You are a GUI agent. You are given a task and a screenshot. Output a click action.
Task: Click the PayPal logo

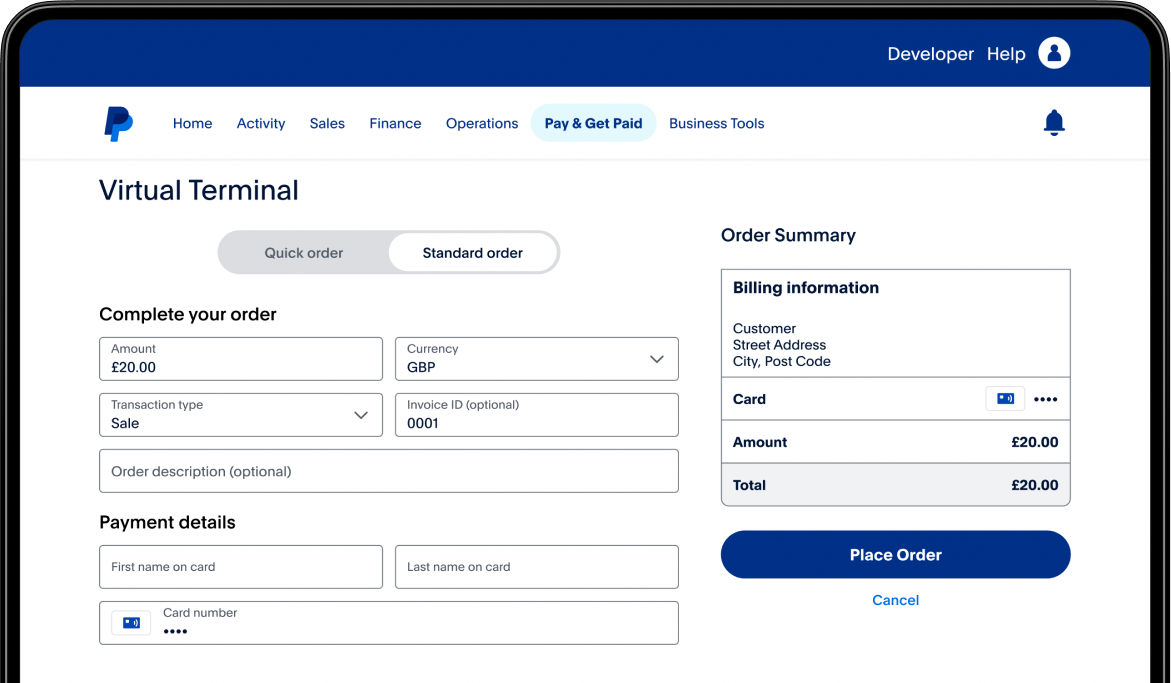coord(118,123)
